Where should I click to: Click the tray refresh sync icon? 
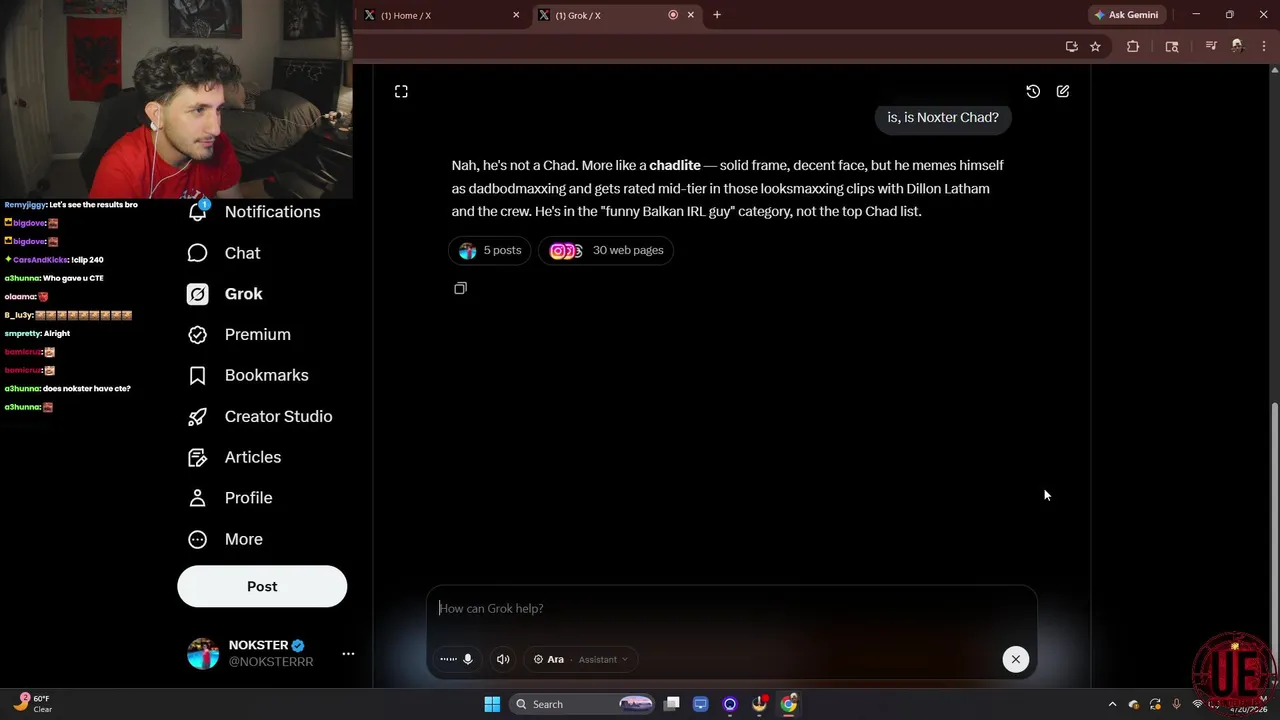pos(1156,704)
